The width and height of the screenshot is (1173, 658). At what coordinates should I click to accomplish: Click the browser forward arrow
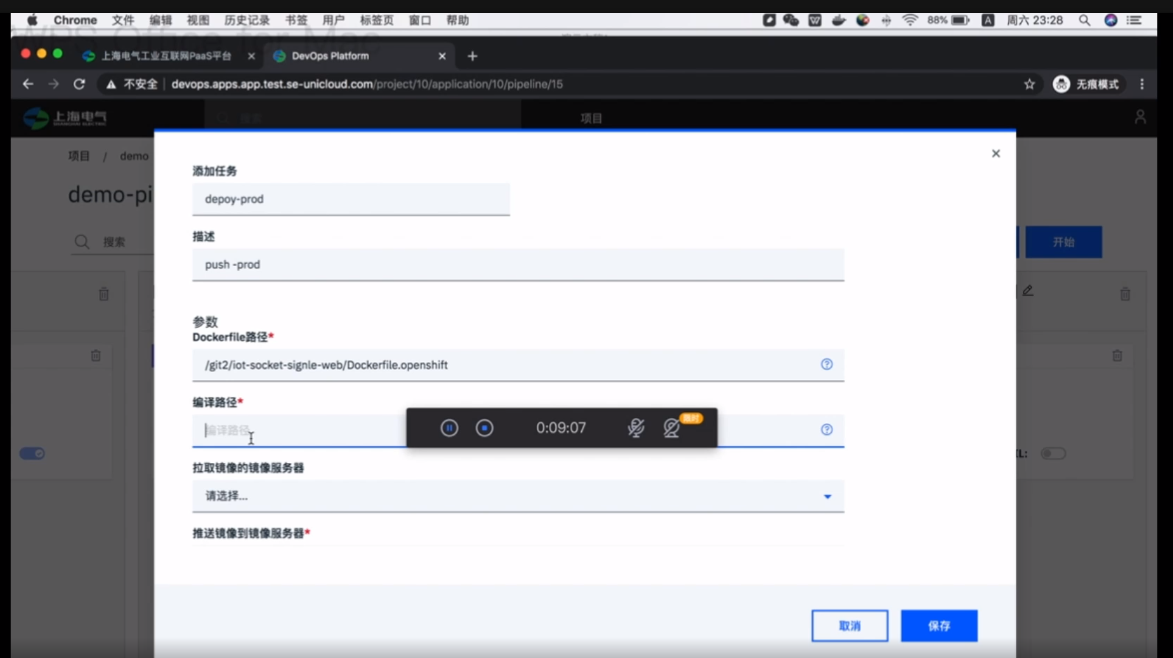tap(53, 84)
